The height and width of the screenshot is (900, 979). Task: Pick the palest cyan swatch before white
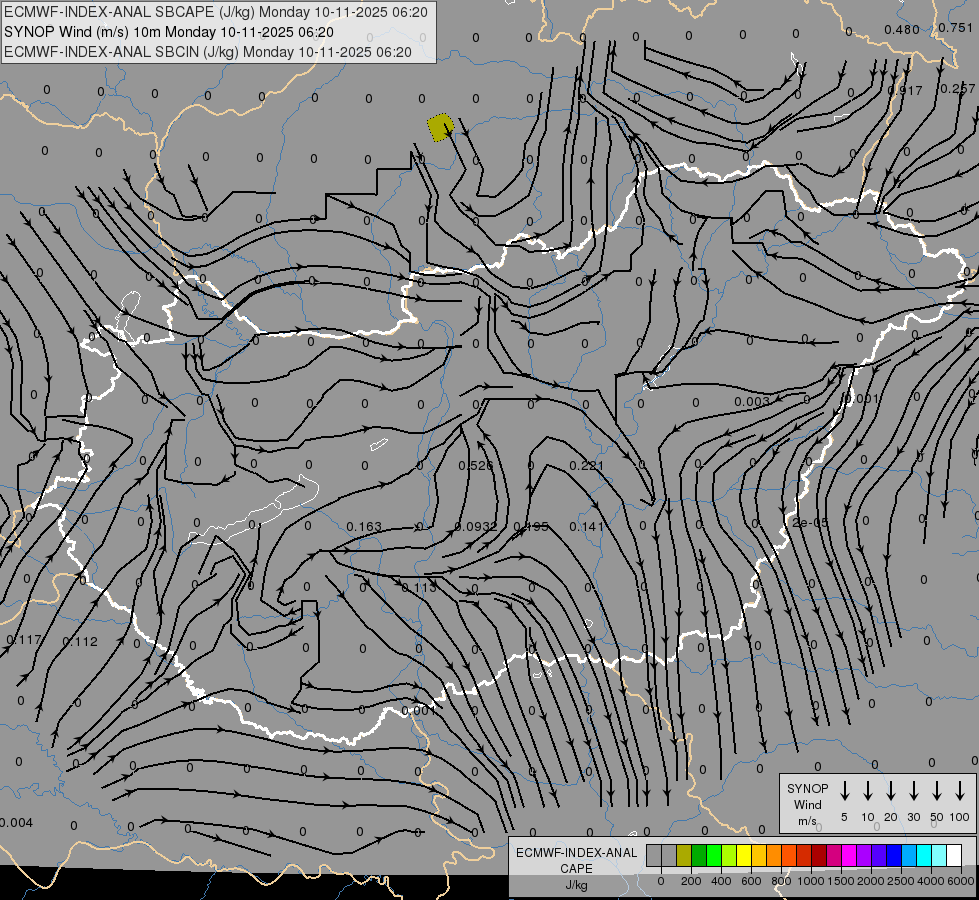[940, 856]
